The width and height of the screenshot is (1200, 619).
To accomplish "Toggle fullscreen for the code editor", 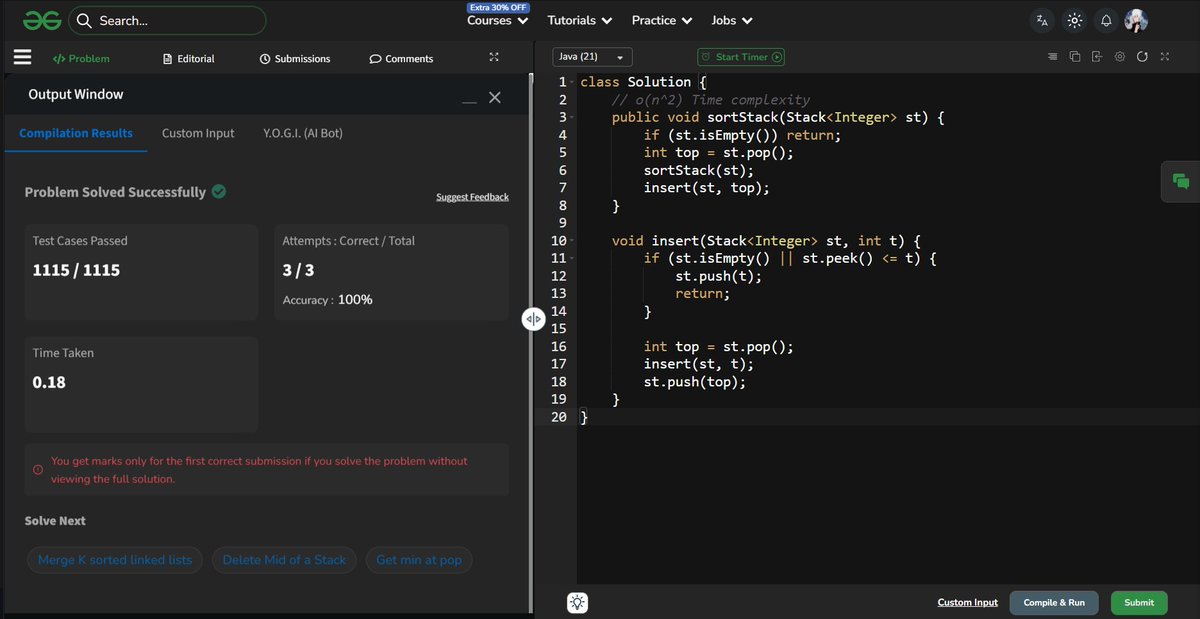I will (1165, 57).
